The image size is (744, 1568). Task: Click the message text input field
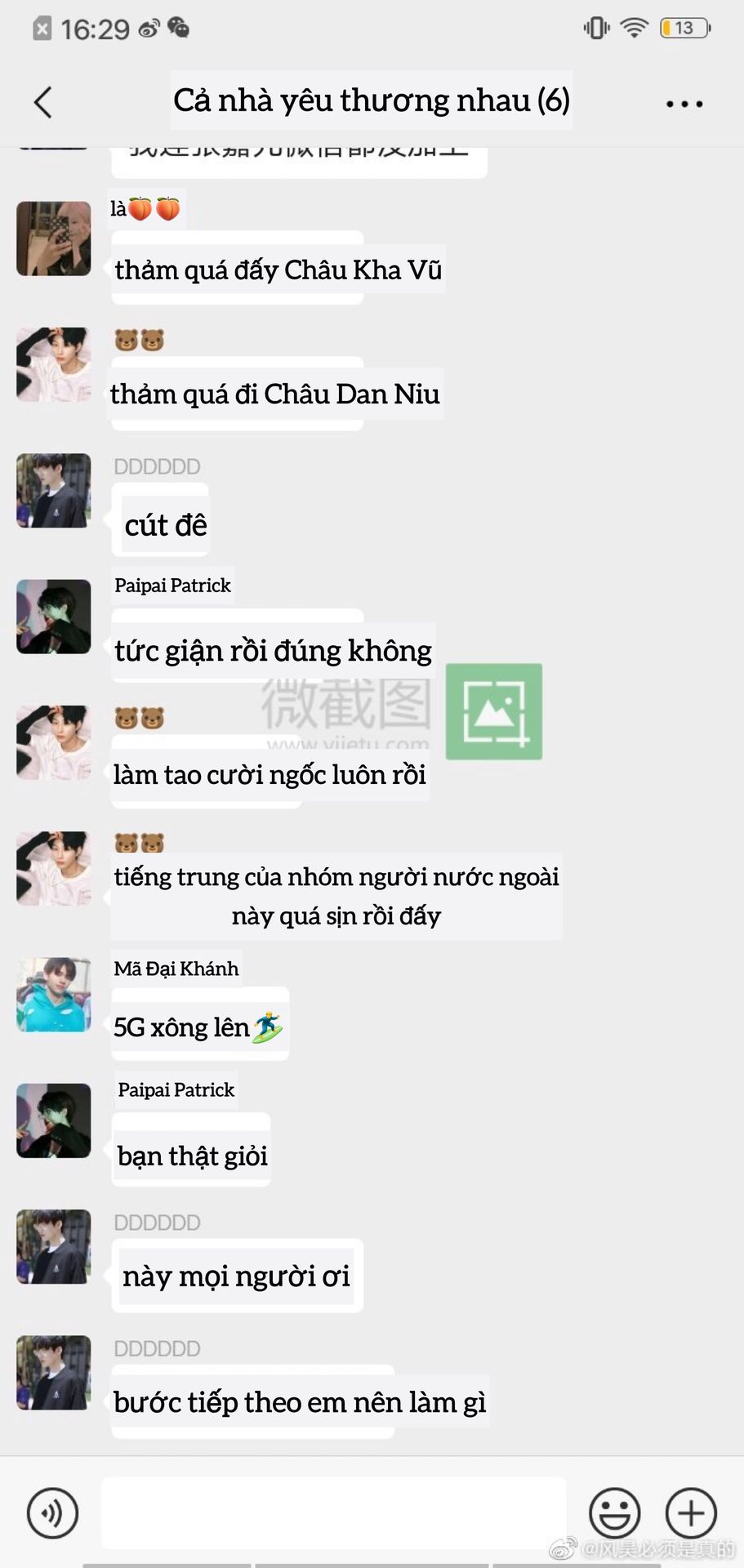(x=333, y=1512)
